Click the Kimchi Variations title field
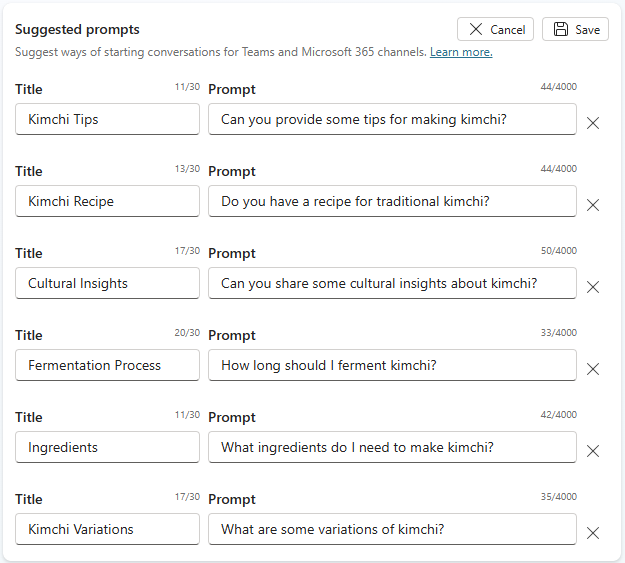 [x=108, y=529]
